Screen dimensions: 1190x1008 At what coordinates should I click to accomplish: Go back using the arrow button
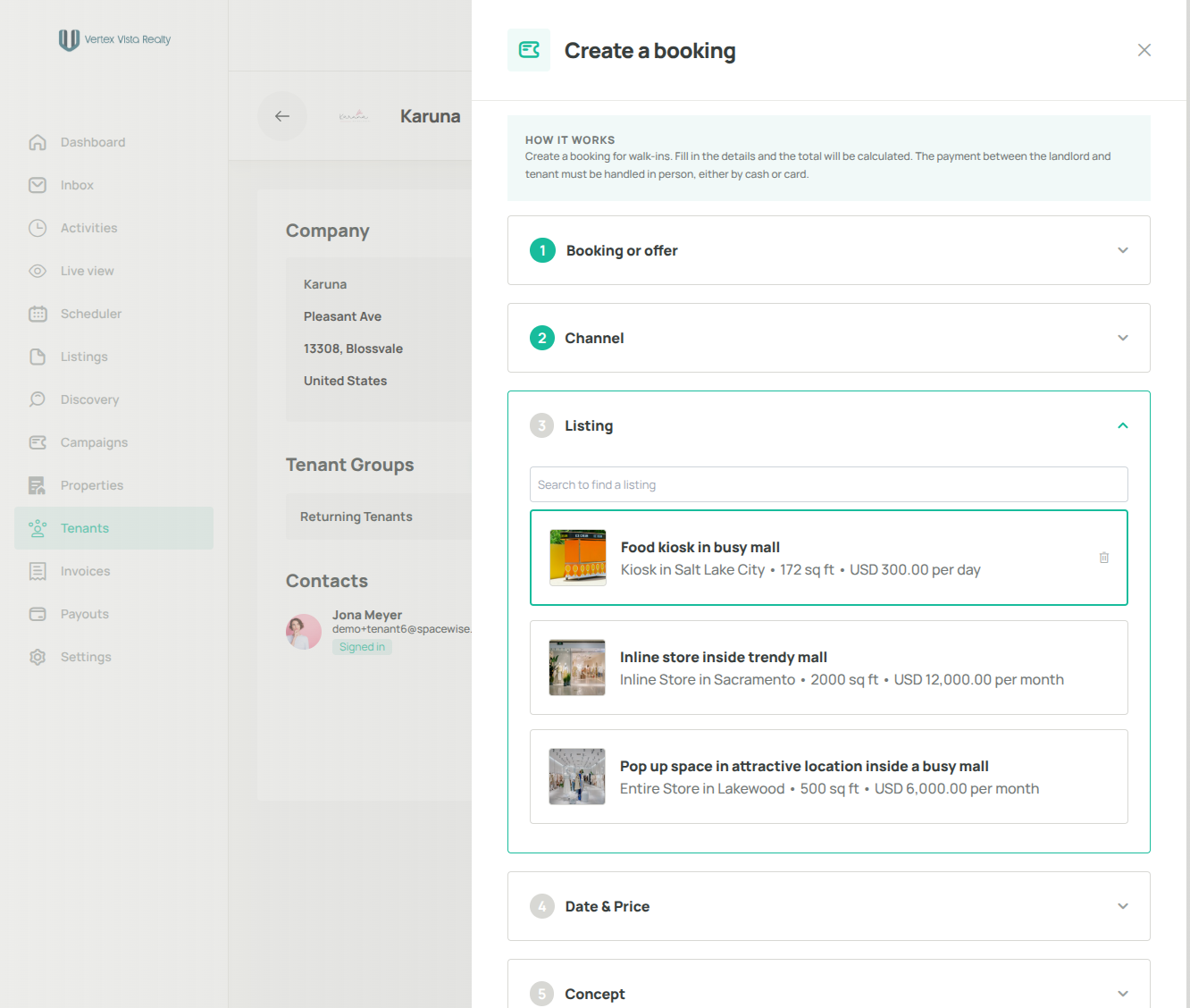(x=282, y=116)
